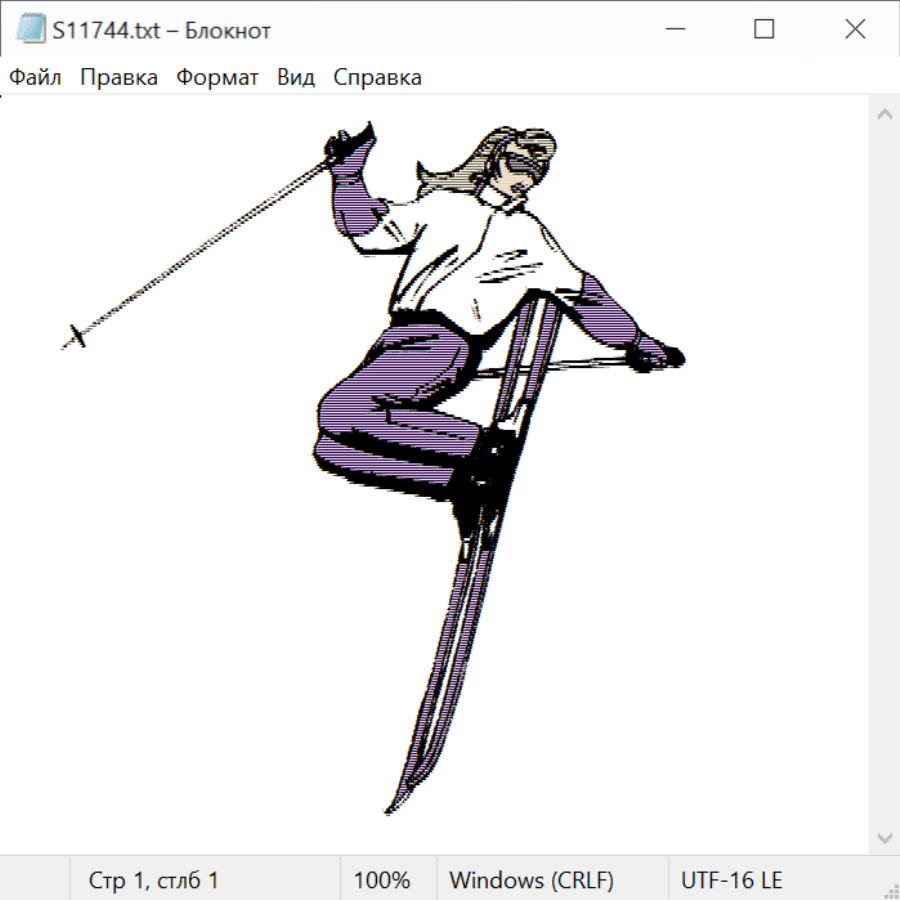The height and width of the screenshot is (900, 900).
Task: Click the 100% zoom level indicator
Action: (x=382, y=881)
